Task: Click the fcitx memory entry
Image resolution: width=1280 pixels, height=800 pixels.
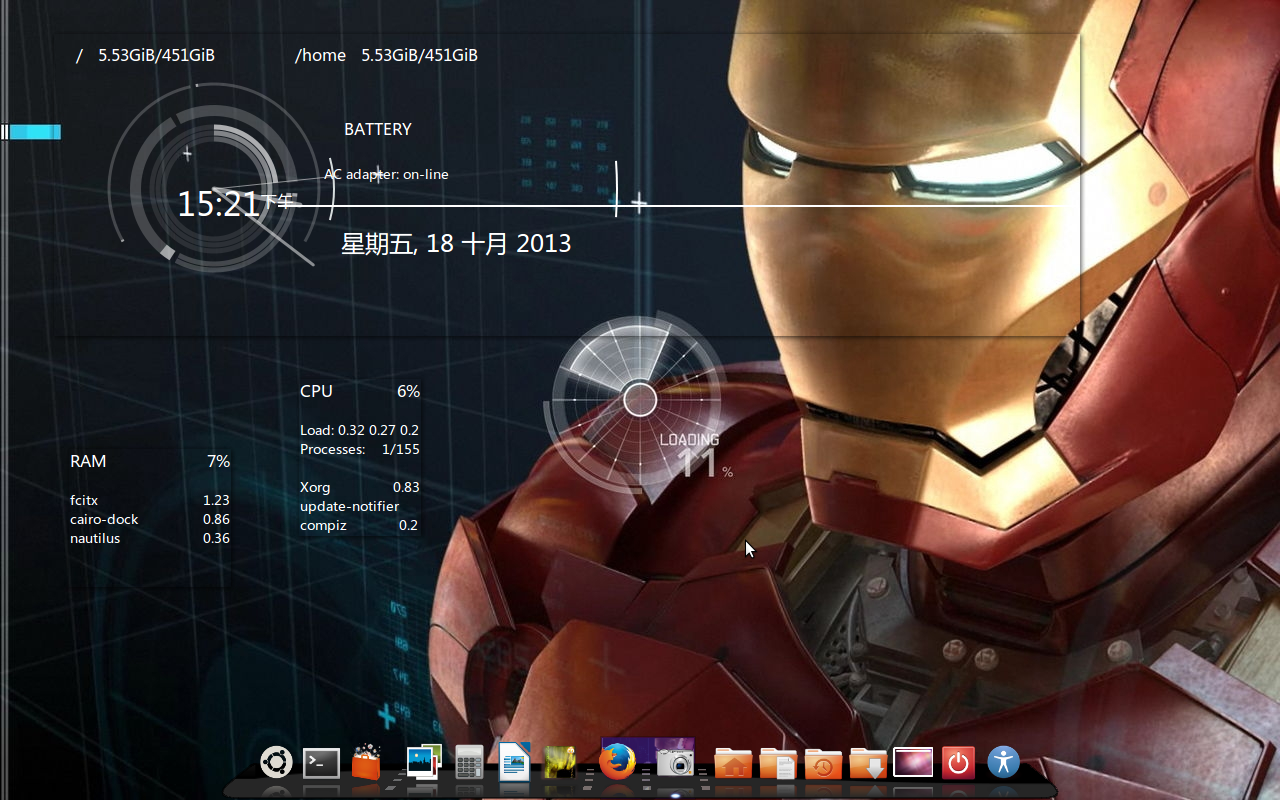Action: point(150,500)
